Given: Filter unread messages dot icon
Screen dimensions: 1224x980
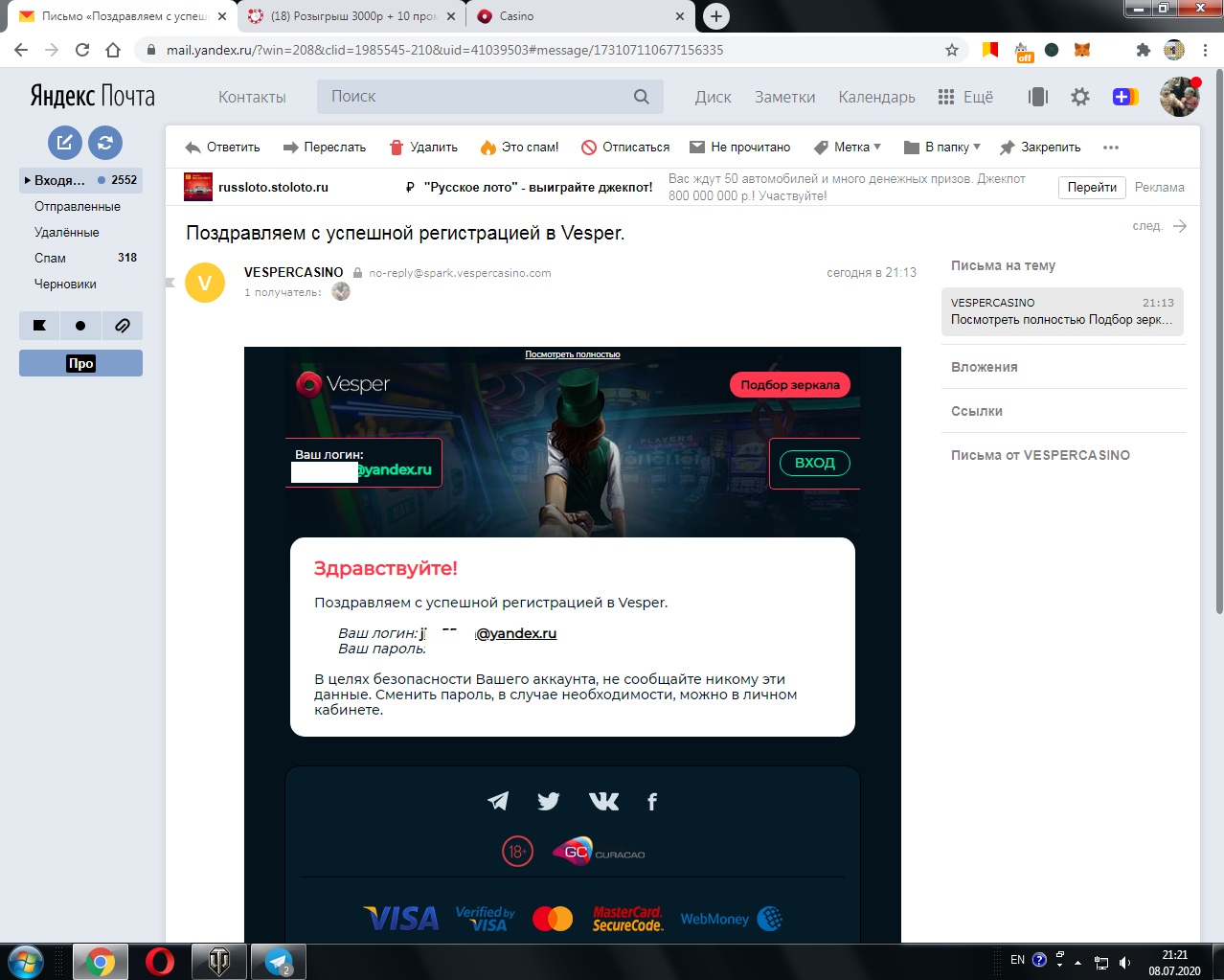Looking at the screenshot, I should pyautogui.click(x=80, y=326).
